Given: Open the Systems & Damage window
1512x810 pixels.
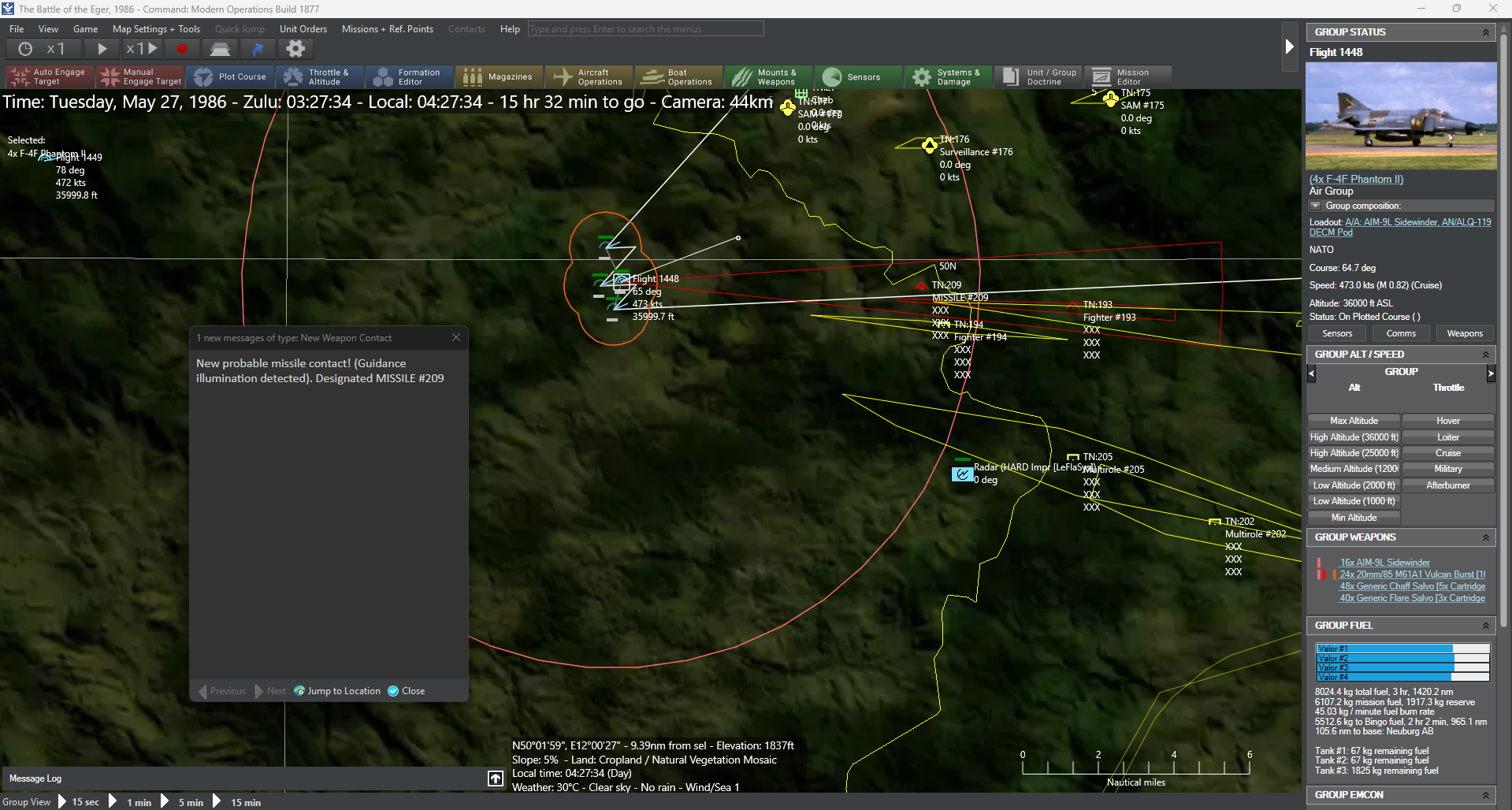Looking at the screenshot, I should (x=948, y=76).
